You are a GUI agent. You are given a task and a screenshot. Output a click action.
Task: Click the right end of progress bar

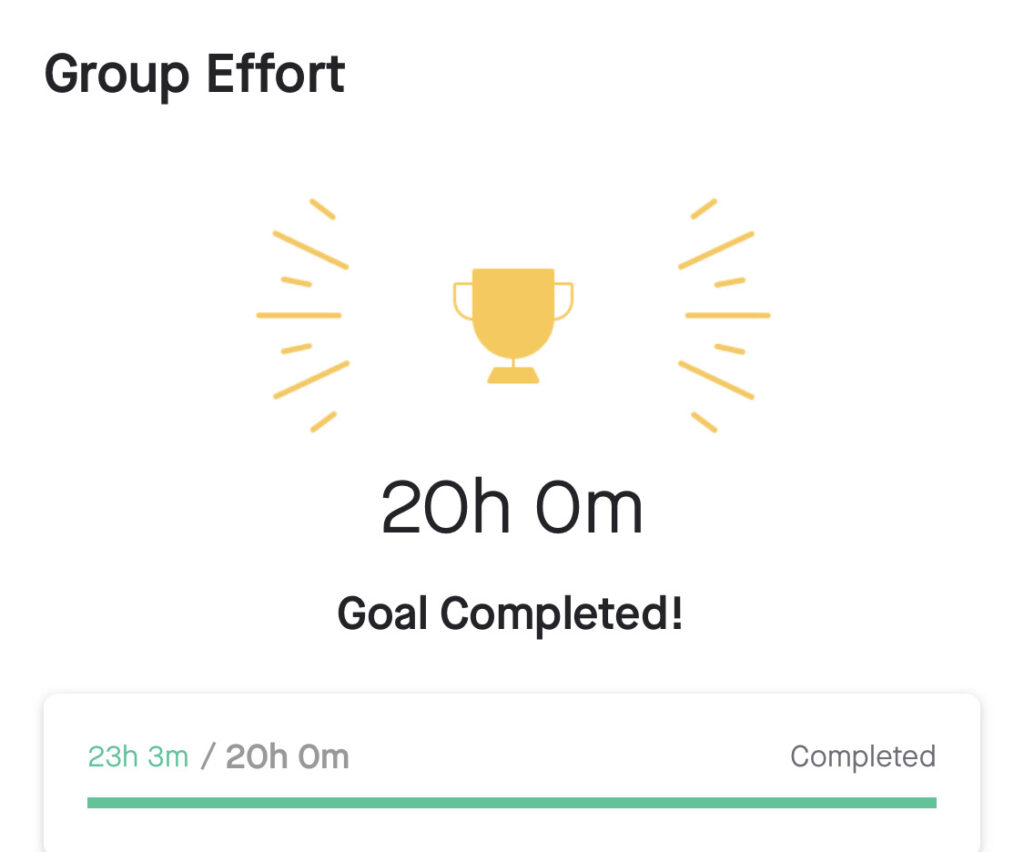[932, 803]
